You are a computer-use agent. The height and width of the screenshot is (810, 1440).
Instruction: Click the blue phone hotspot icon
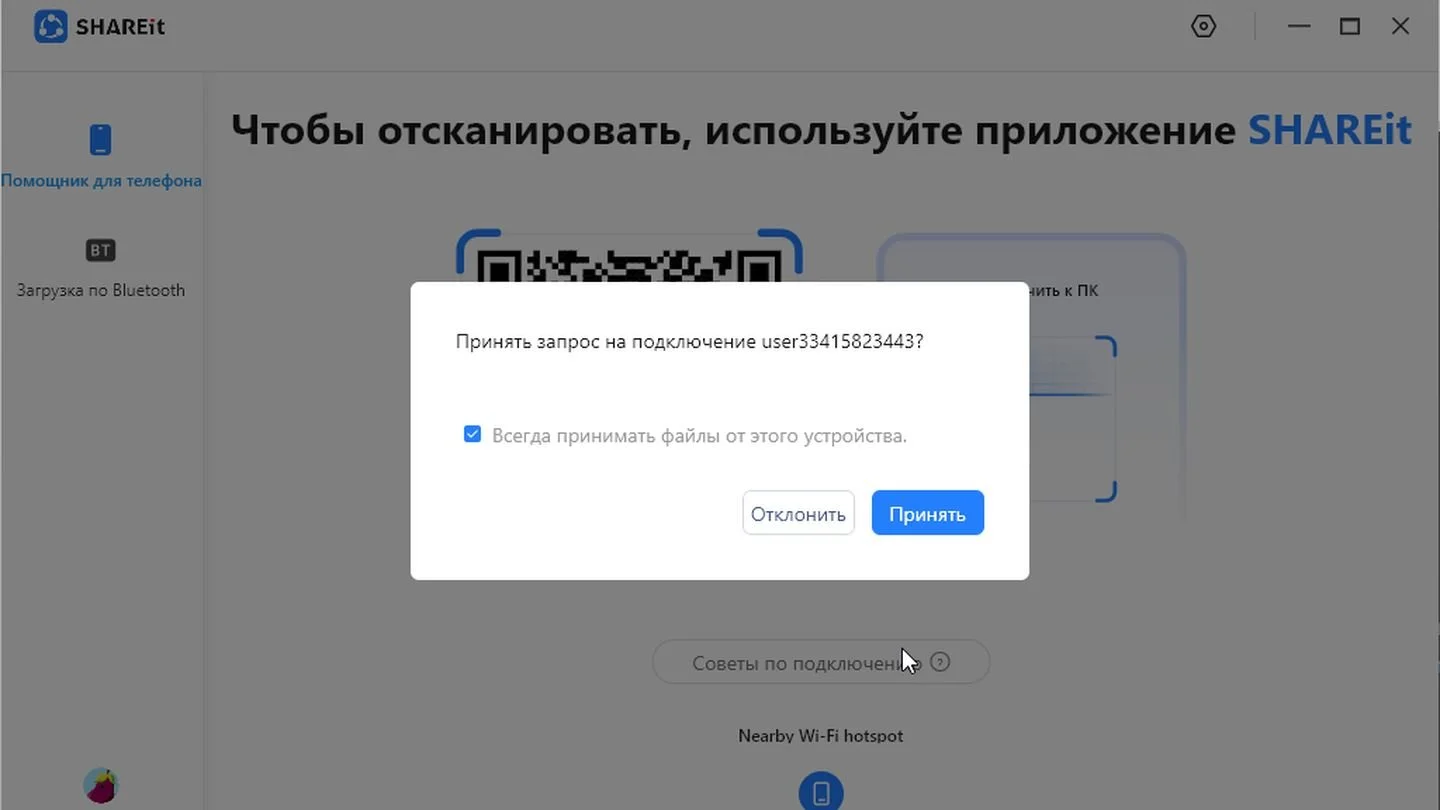(821, 792)
